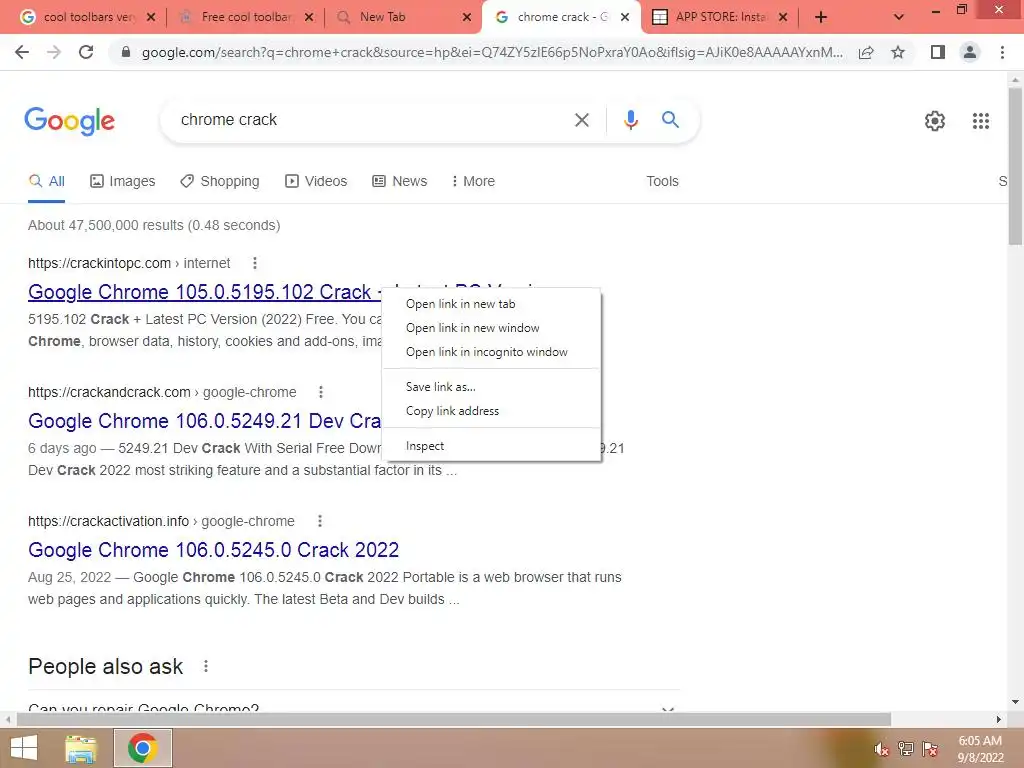Close the New Tab tab
Screen dimensions: 1024x768
pyautogui.click(x=467, y=18)
